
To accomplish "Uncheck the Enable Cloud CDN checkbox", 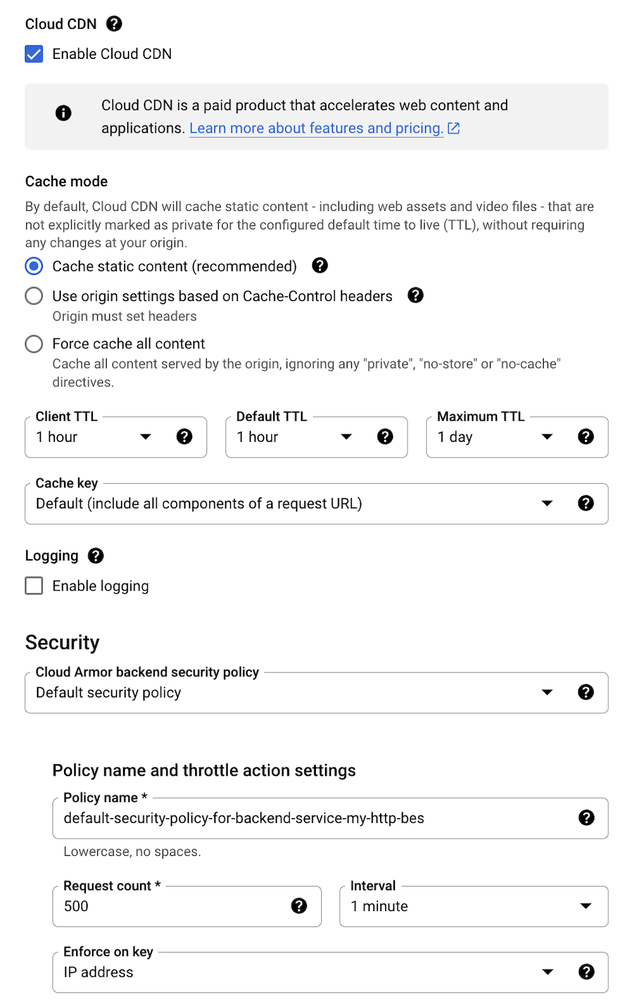I will coord(34,54).
